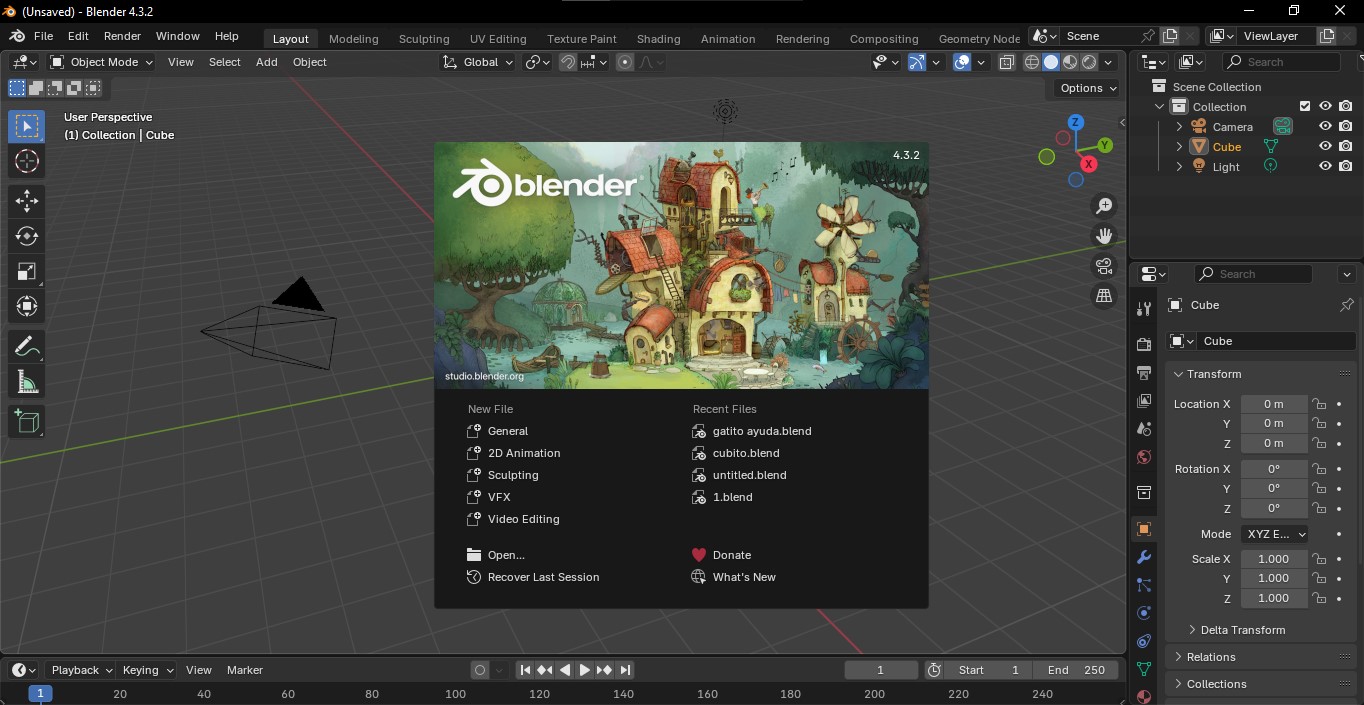Select the Rotate tool
The width and height of the screenshot is (1364, 705).
point(27,236)
